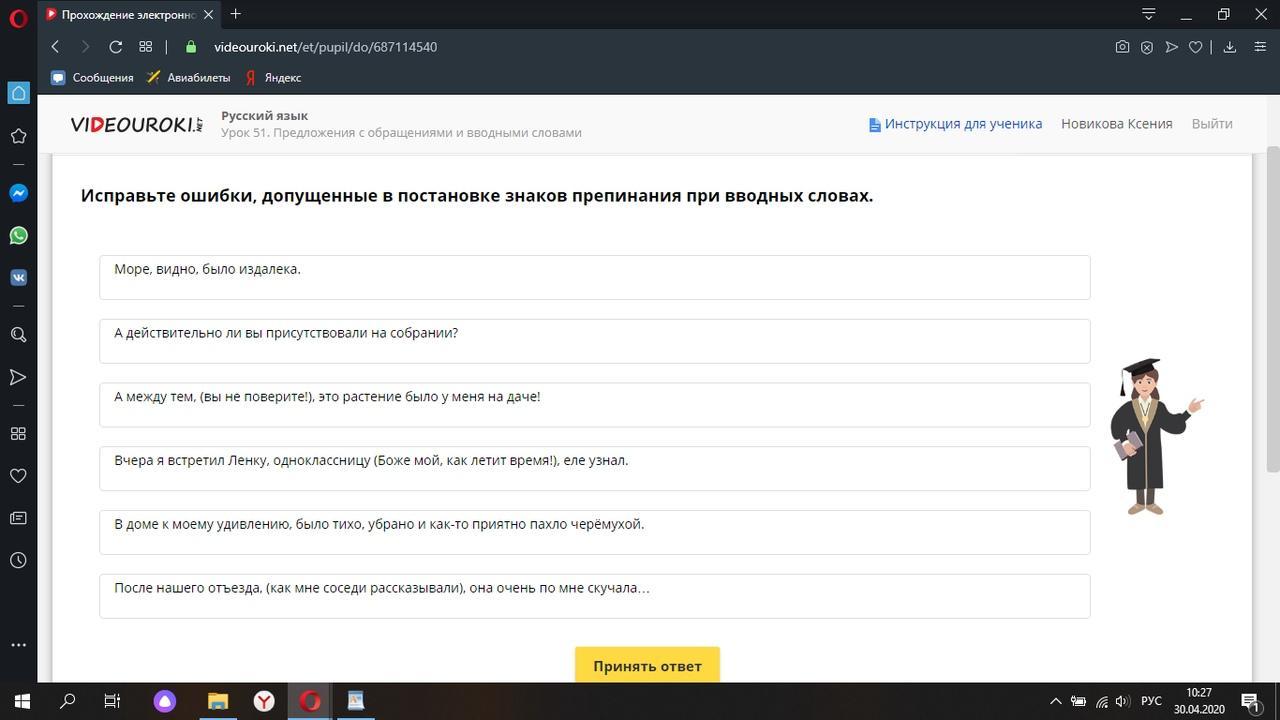This screenshot has width=1280, height=720.
Task: Edit the sentence 'А действительно ли вы присутствовали'
Action: (x=594, y=341)
